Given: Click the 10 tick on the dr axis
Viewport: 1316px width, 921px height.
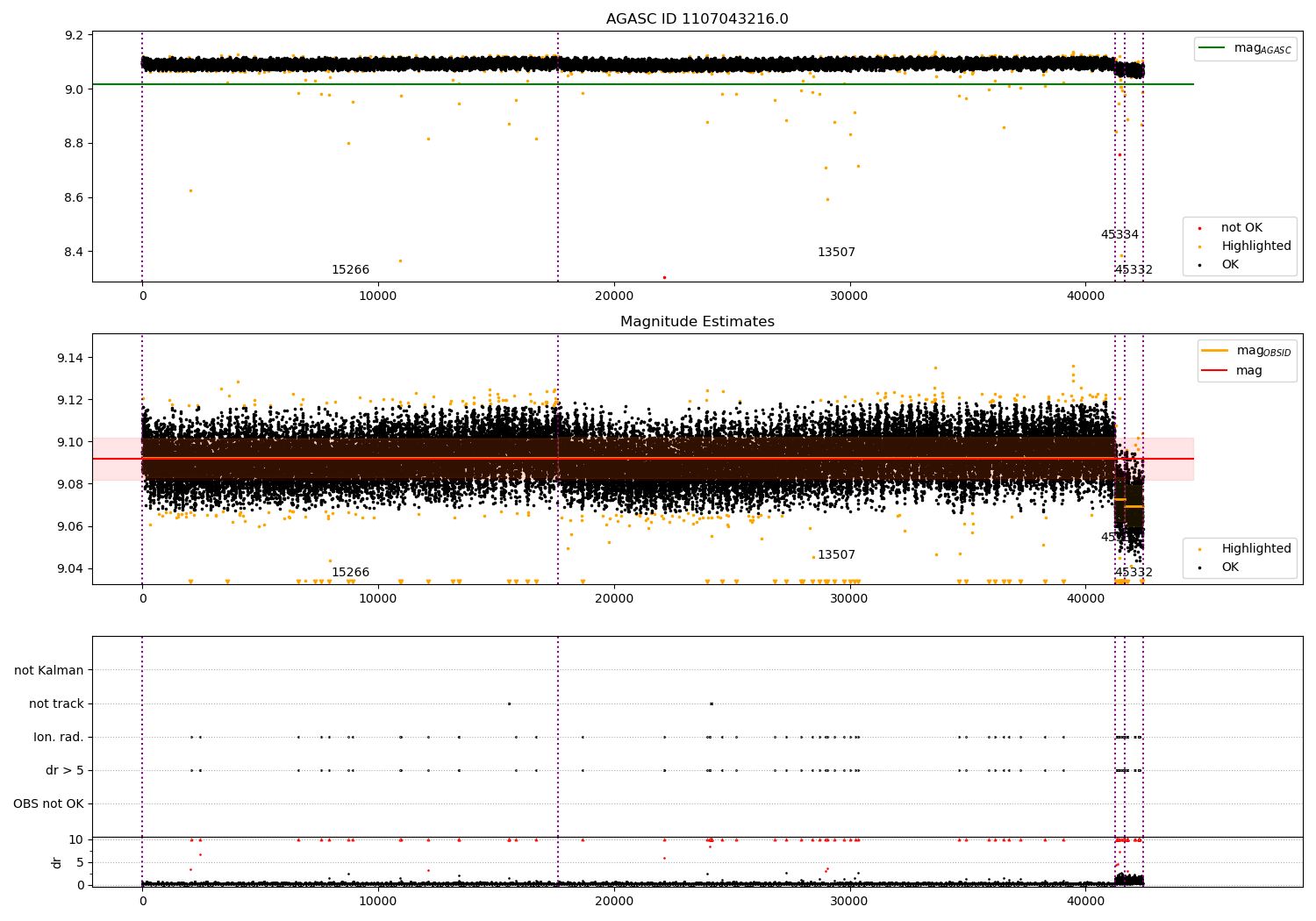Looking at the screenshot, I should (77, 839).
